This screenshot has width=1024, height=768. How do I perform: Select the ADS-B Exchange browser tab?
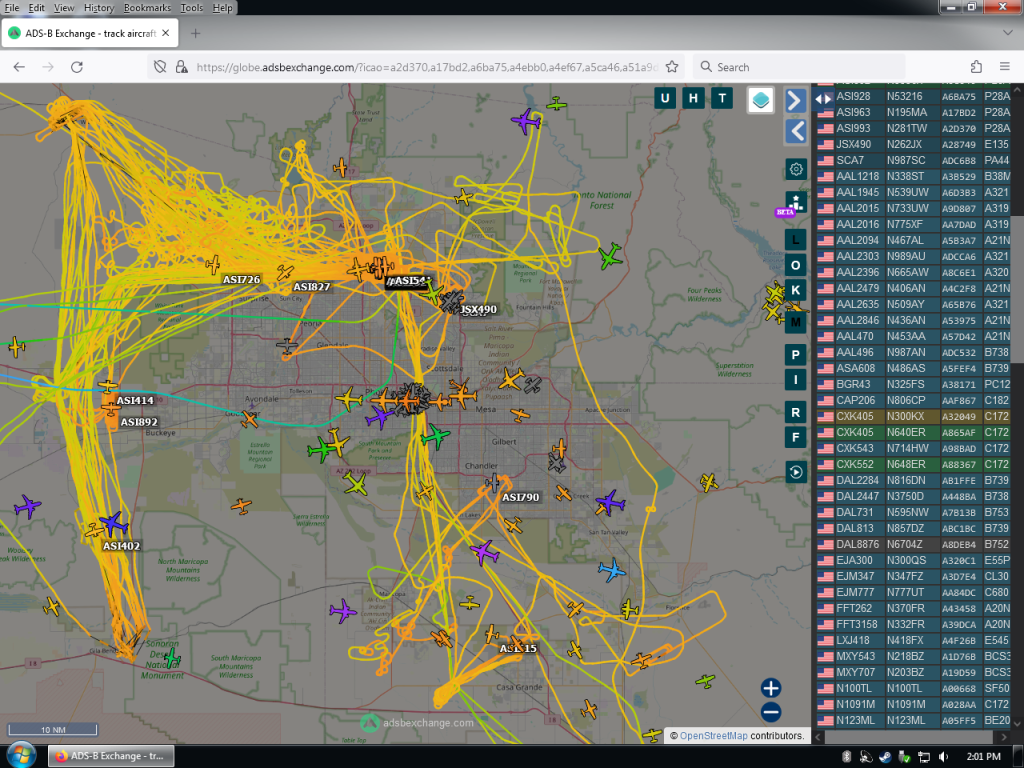click(x=89, y=33)
